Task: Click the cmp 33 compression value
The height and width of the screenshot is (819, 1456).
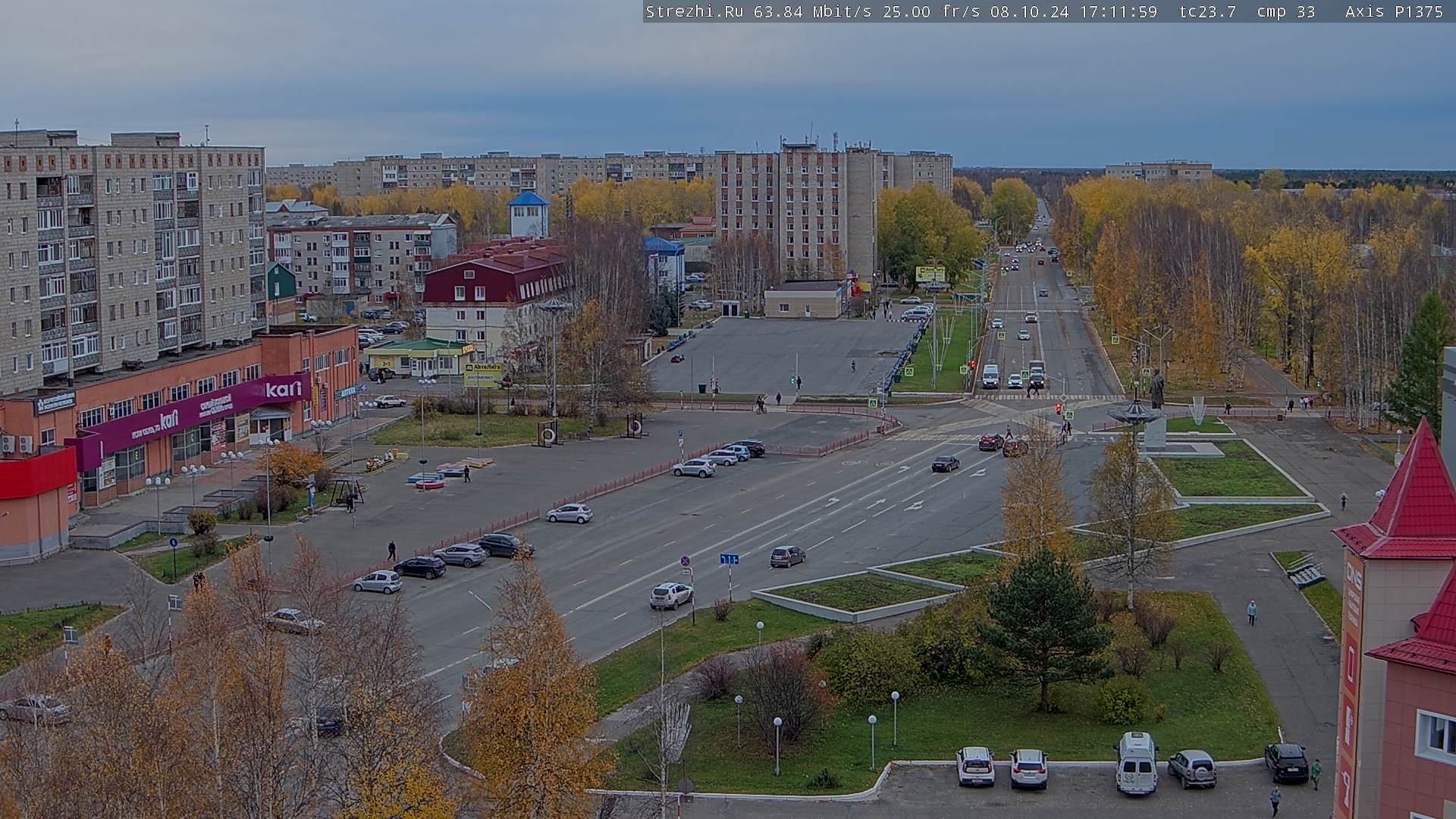Action: coord(1285,11)
